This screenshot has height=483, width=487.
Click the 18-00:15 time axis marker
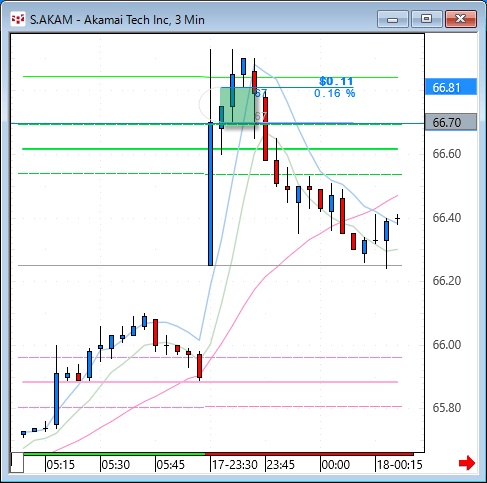[400, 465]
